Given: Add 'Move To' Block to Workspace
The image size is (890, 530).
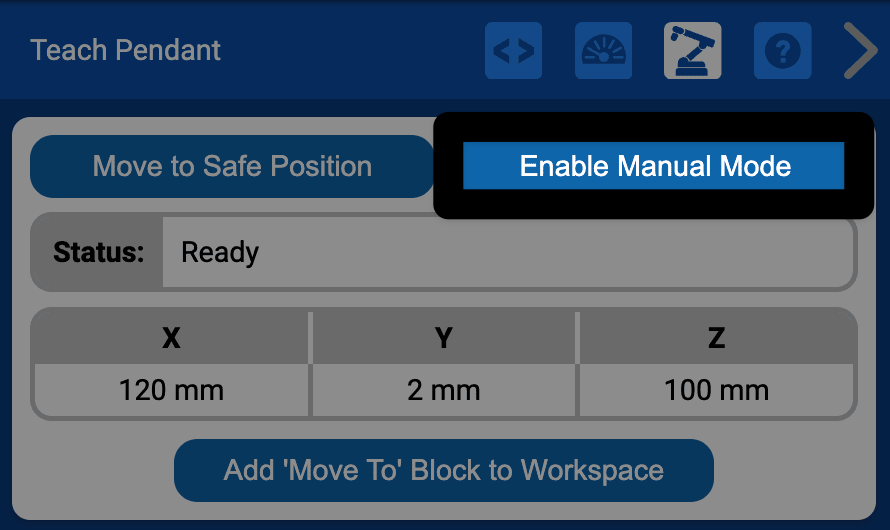Looking at the screenshot, I should (x=443, y=470).
